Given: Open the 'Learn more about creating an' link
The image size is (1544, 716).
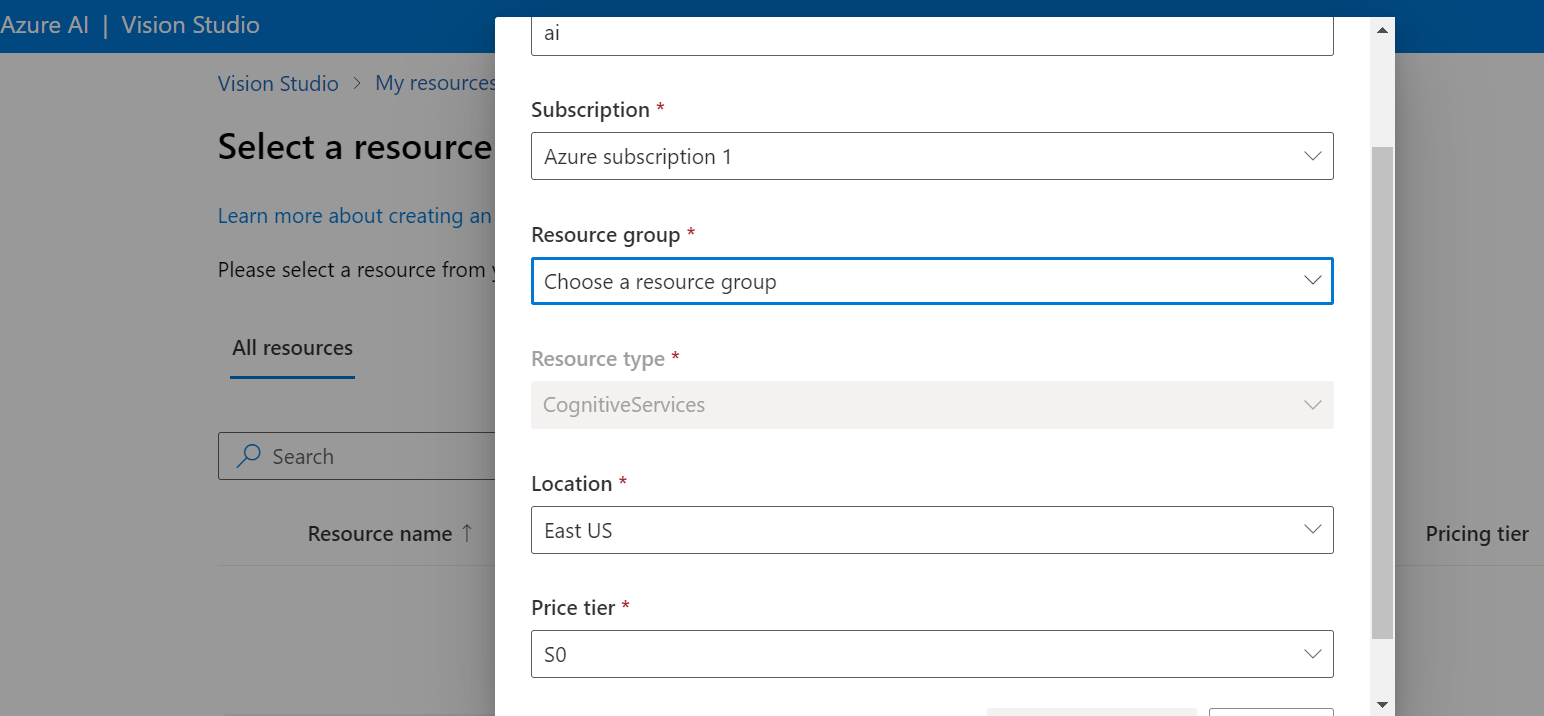Looking at the screenshot, I should (355, 216).
